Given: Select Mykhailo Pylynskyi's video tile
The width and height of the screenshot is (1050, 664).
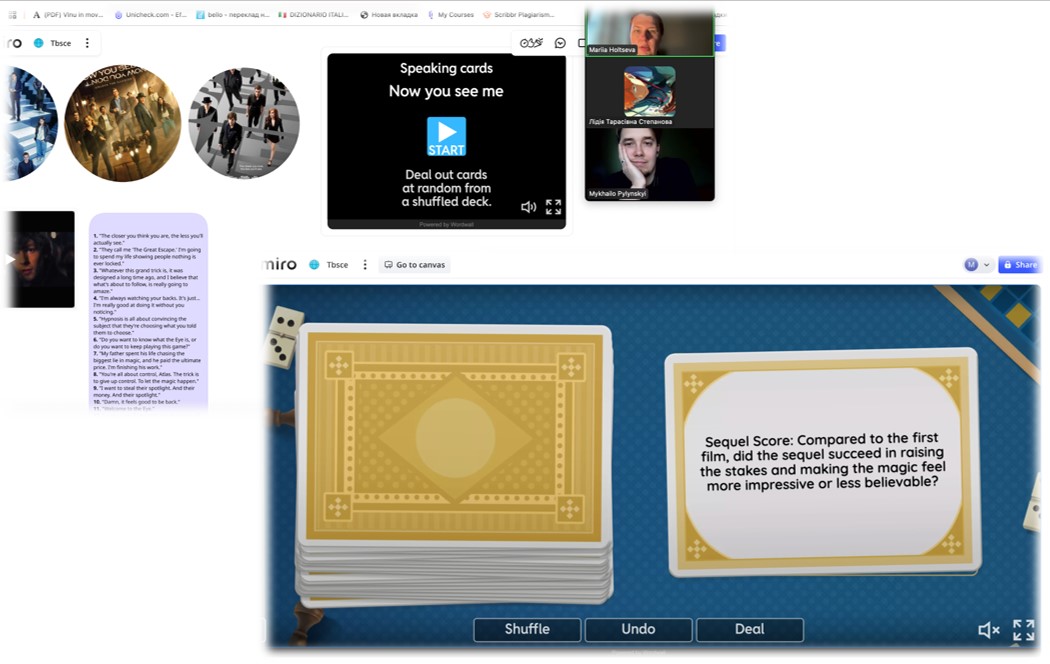Looking at the screenshot, I should (649, 164).
